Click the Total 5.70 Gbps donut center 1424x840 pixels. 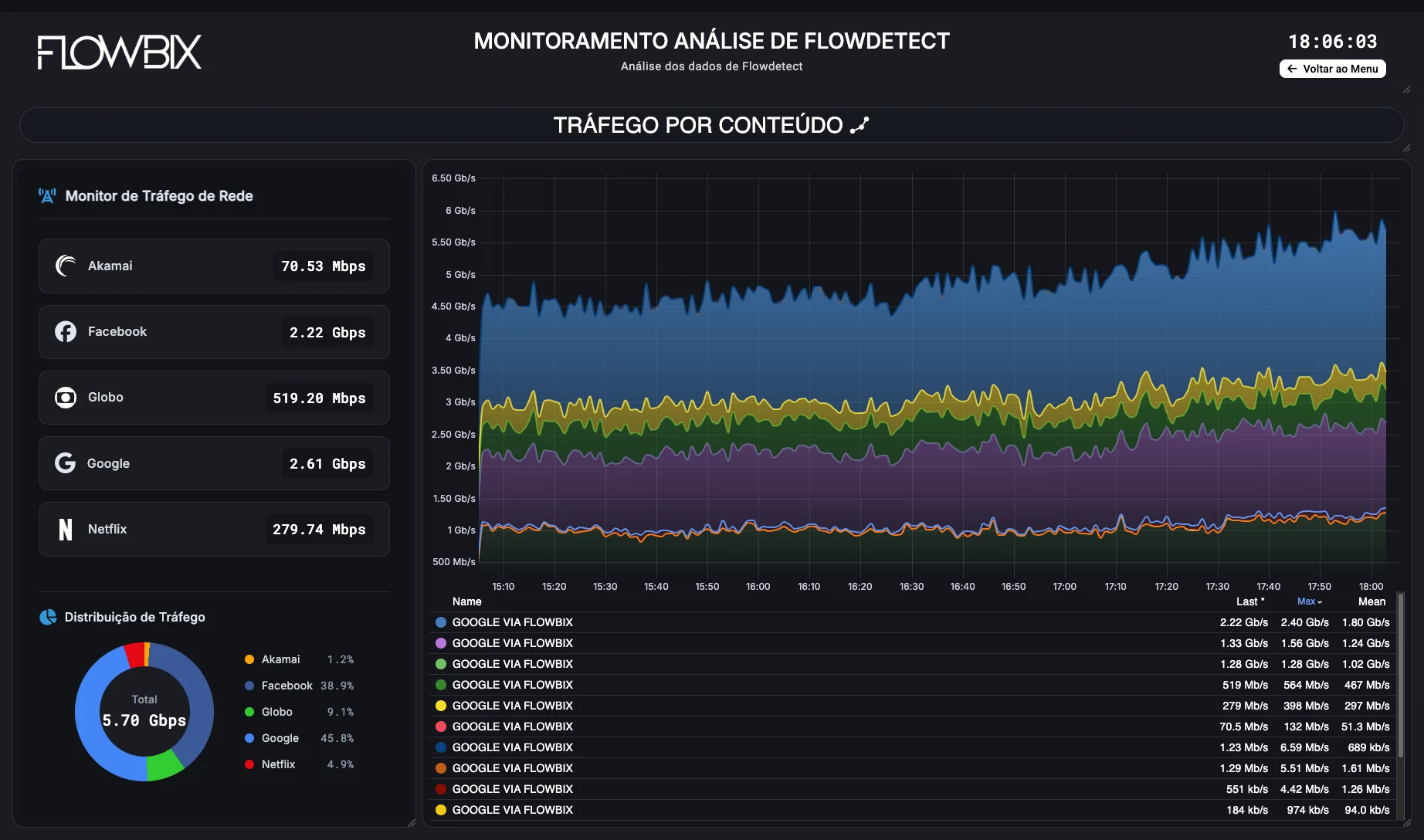tap(144, 712)
